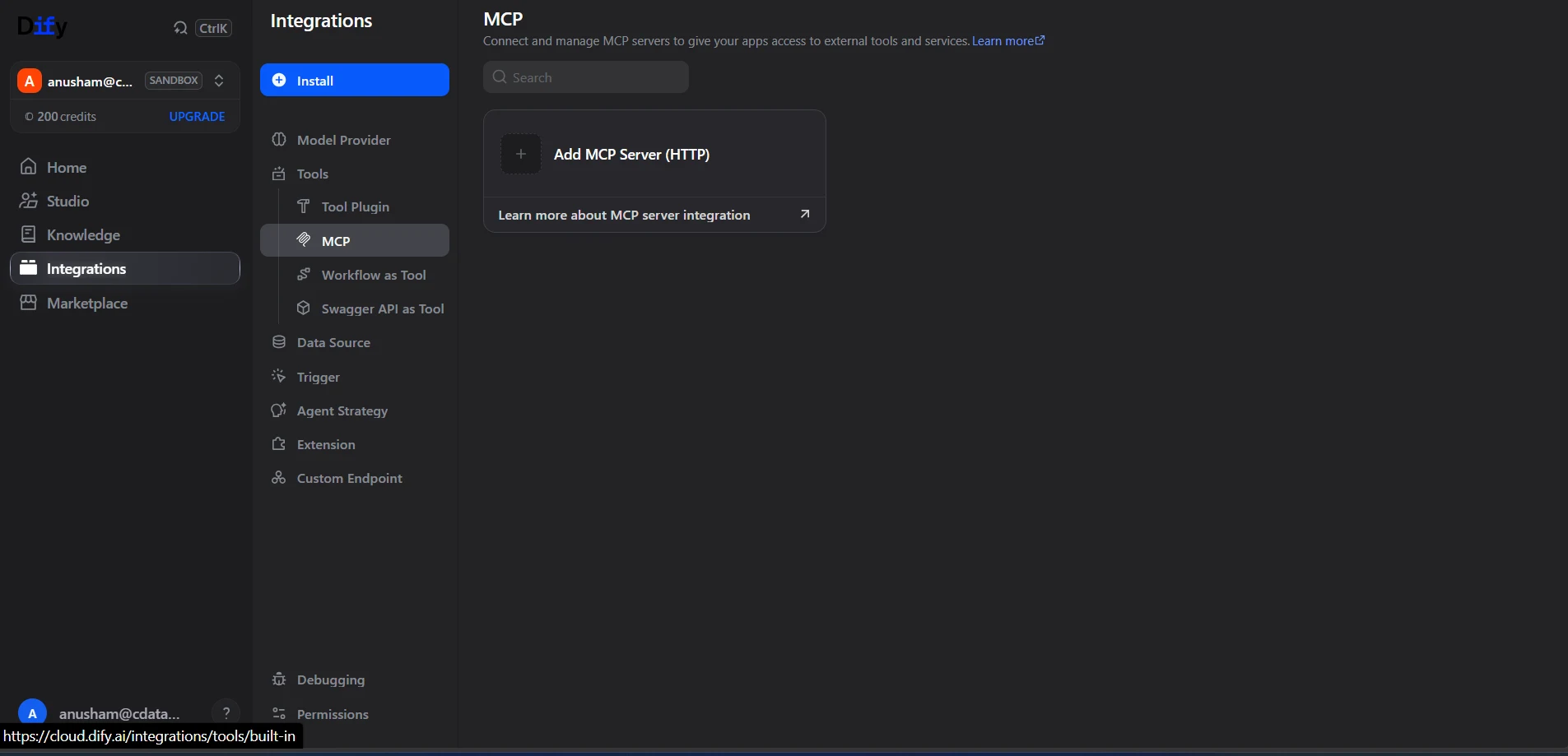This screenshot has height=756, width=1568.
Task: Open the Home menu item
Action: tap(125, 167)
